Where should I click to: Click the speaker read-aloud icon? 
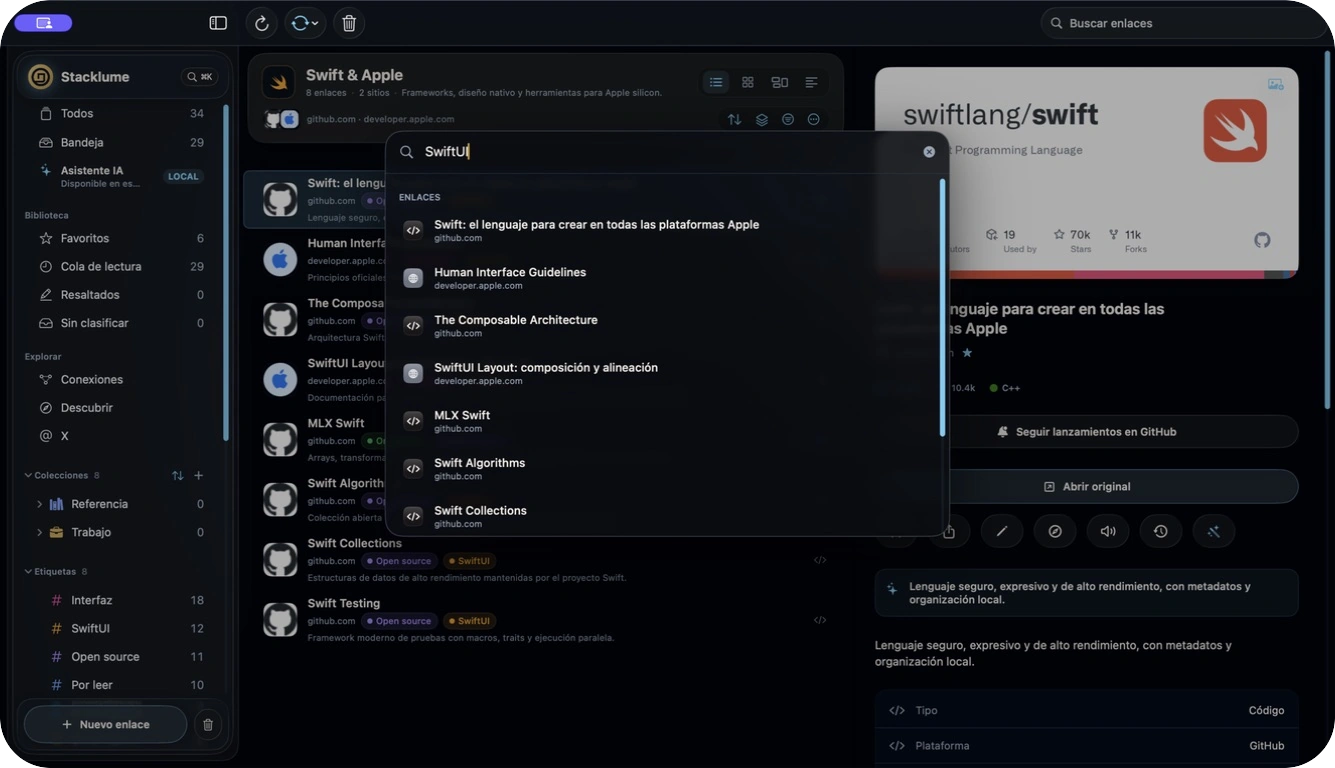(1108, 531)
